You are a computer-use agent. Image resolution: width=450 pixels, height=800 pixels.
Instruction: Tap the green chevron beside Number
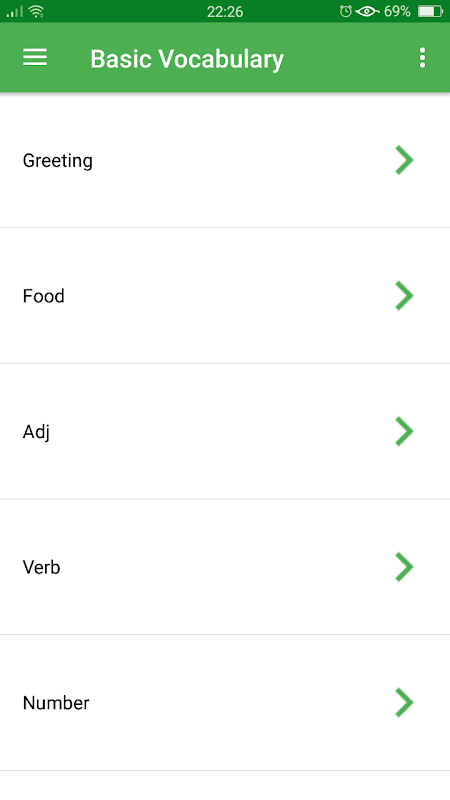pyautogui.click(x=404, y=703)
